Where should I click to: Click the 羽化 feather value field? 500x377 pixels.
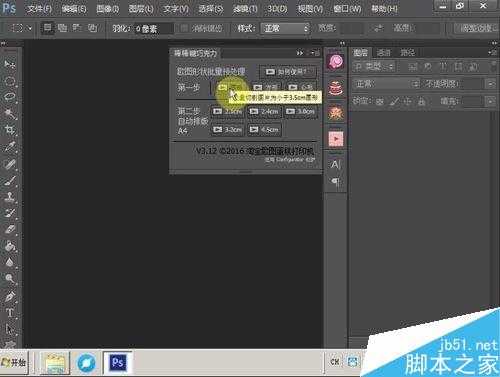(x=154, y=29)
